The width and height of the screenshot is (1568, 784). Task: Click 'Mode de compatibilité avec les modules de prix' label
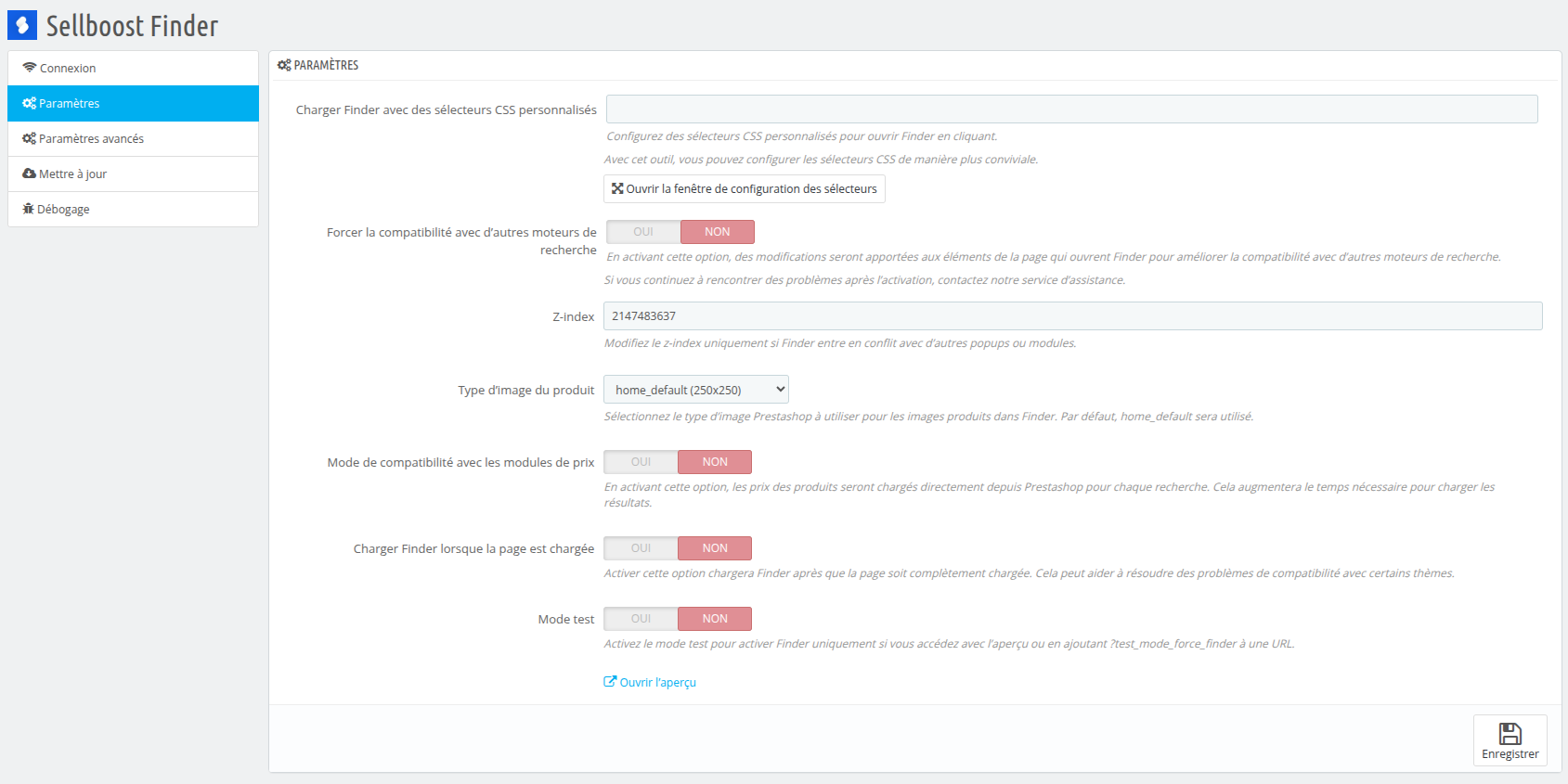[460, 462]
